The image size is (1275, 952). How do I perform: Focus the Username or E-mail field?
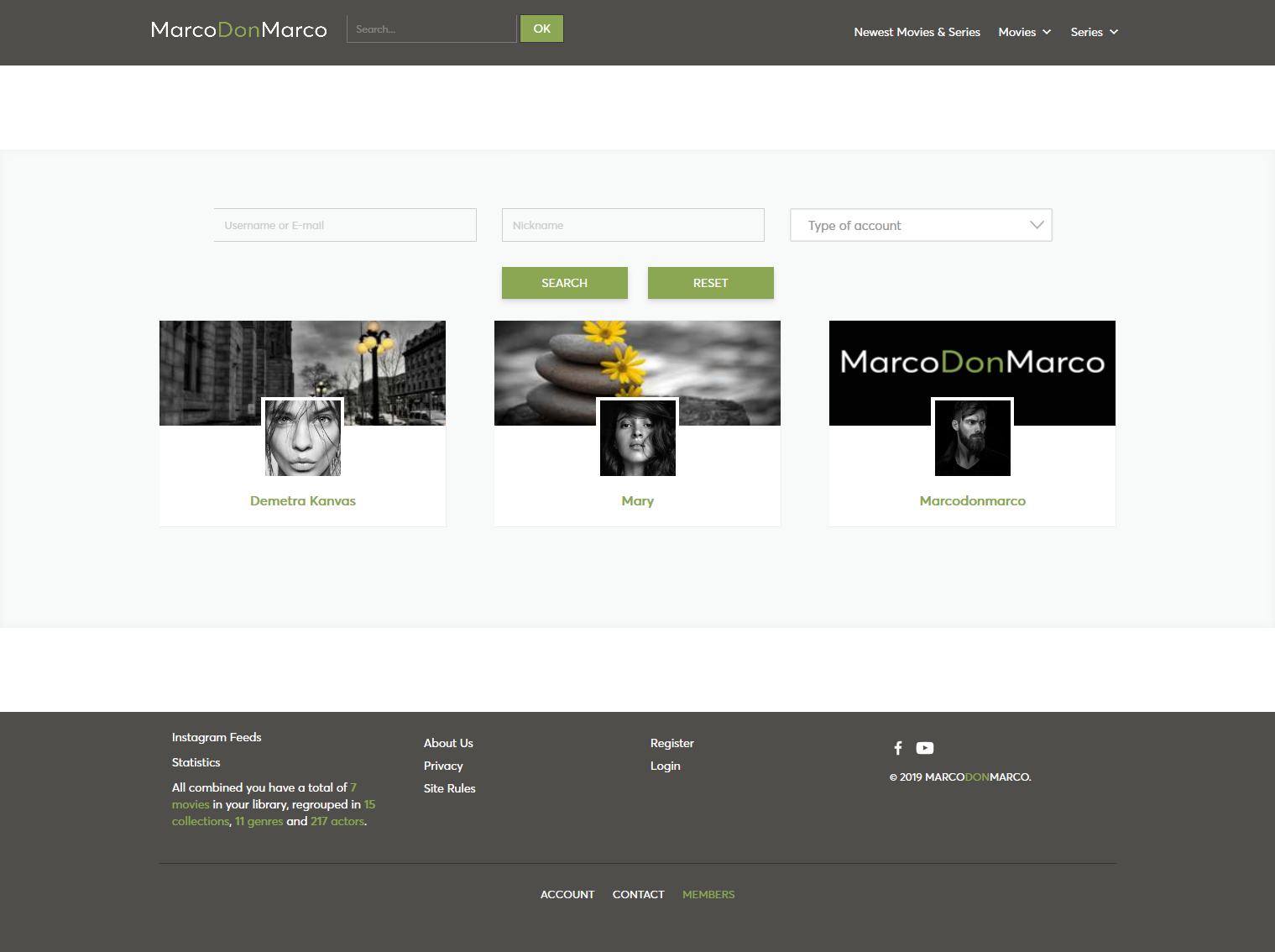345,225
